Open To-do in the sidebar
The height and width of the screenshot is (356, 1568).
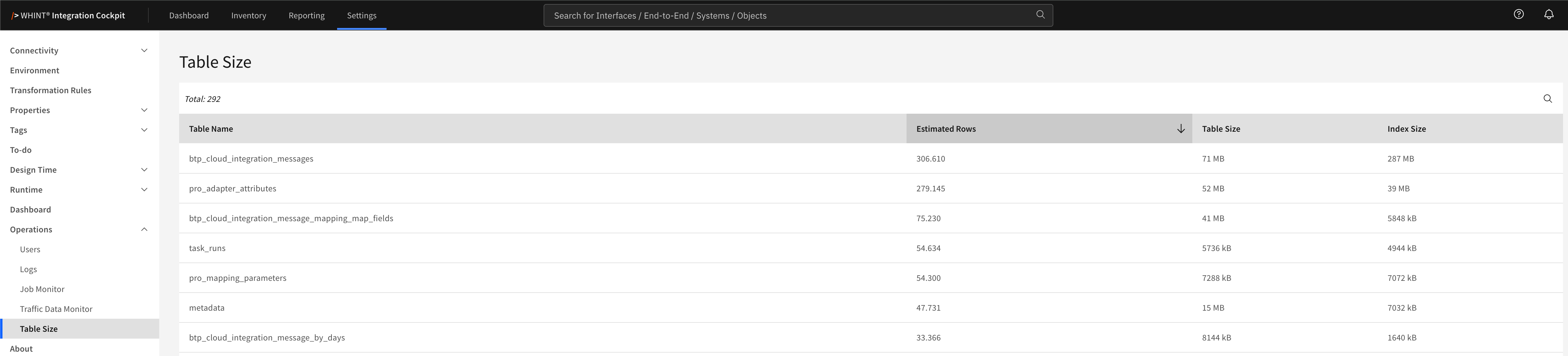point(79,149)
